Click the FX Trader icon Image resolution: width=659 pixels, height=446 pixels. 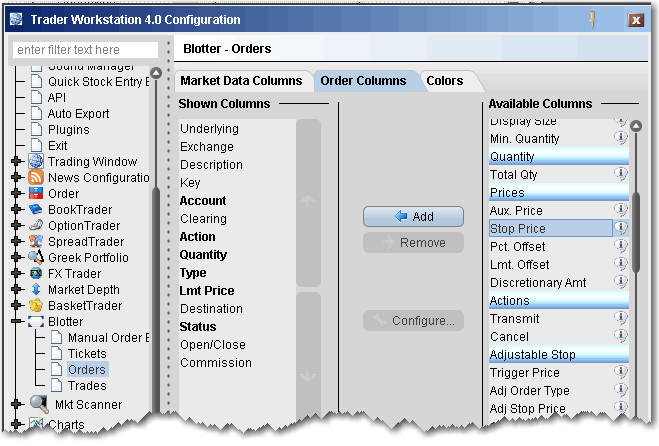tap(36, 273)
